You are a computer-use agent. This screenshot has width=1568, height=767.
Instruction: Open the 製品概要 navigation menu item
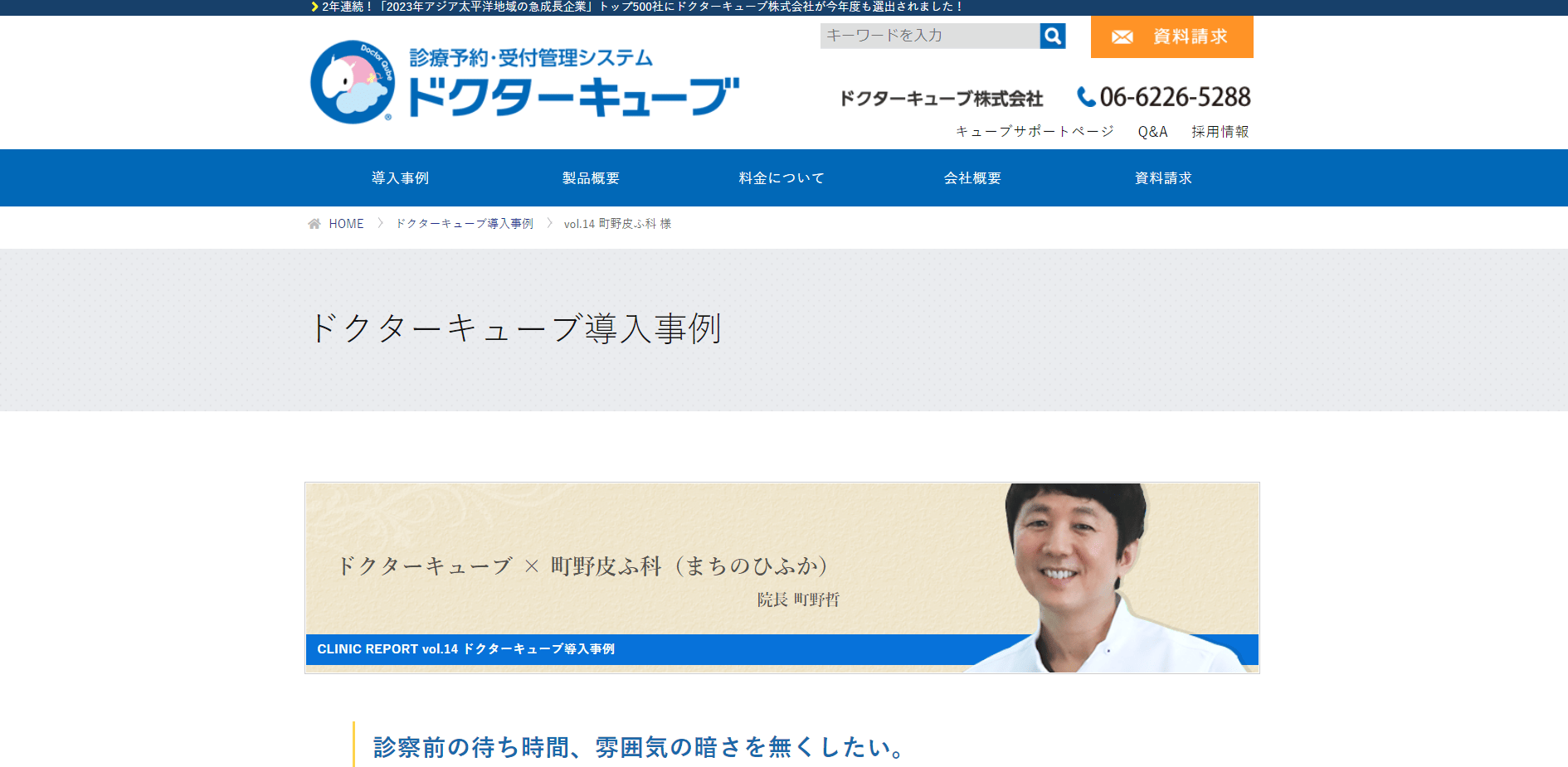pos(591,178)
